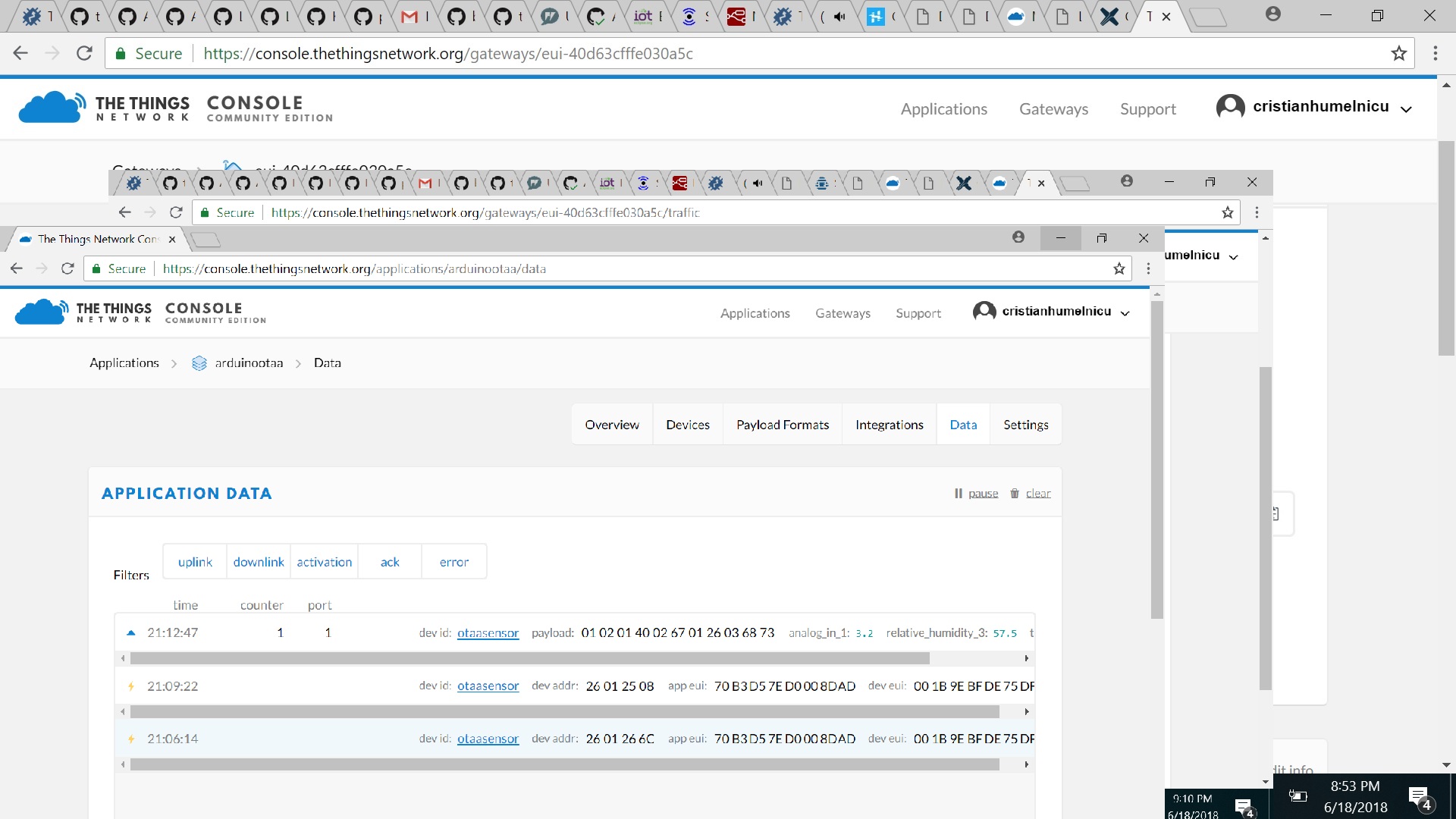Toggle the error filter
This screenshot has height=819, width=1456.
(454, 562)
